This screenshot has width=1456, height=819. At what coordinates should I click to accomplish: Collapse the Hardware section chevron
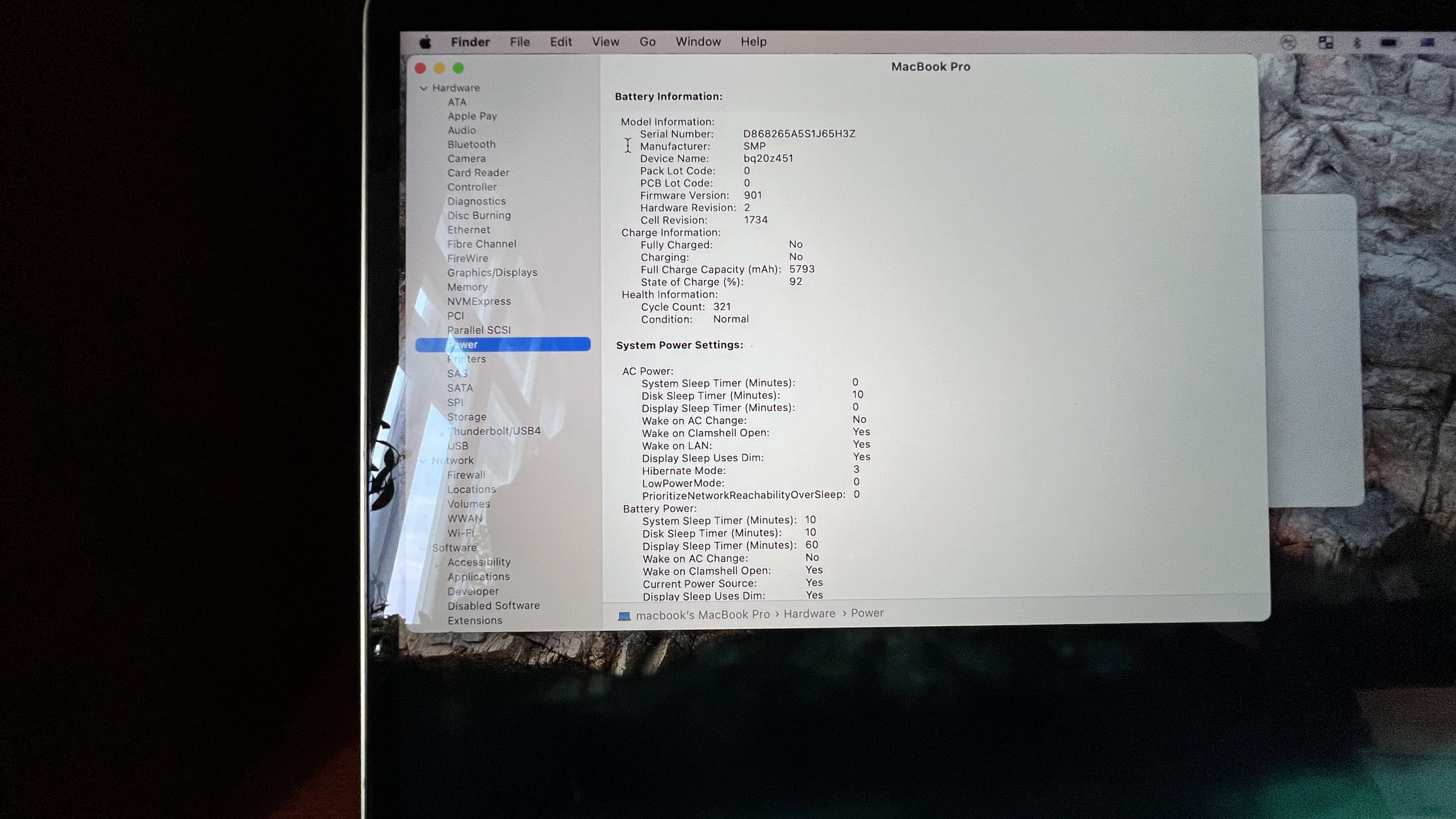[x=423, y=88]
